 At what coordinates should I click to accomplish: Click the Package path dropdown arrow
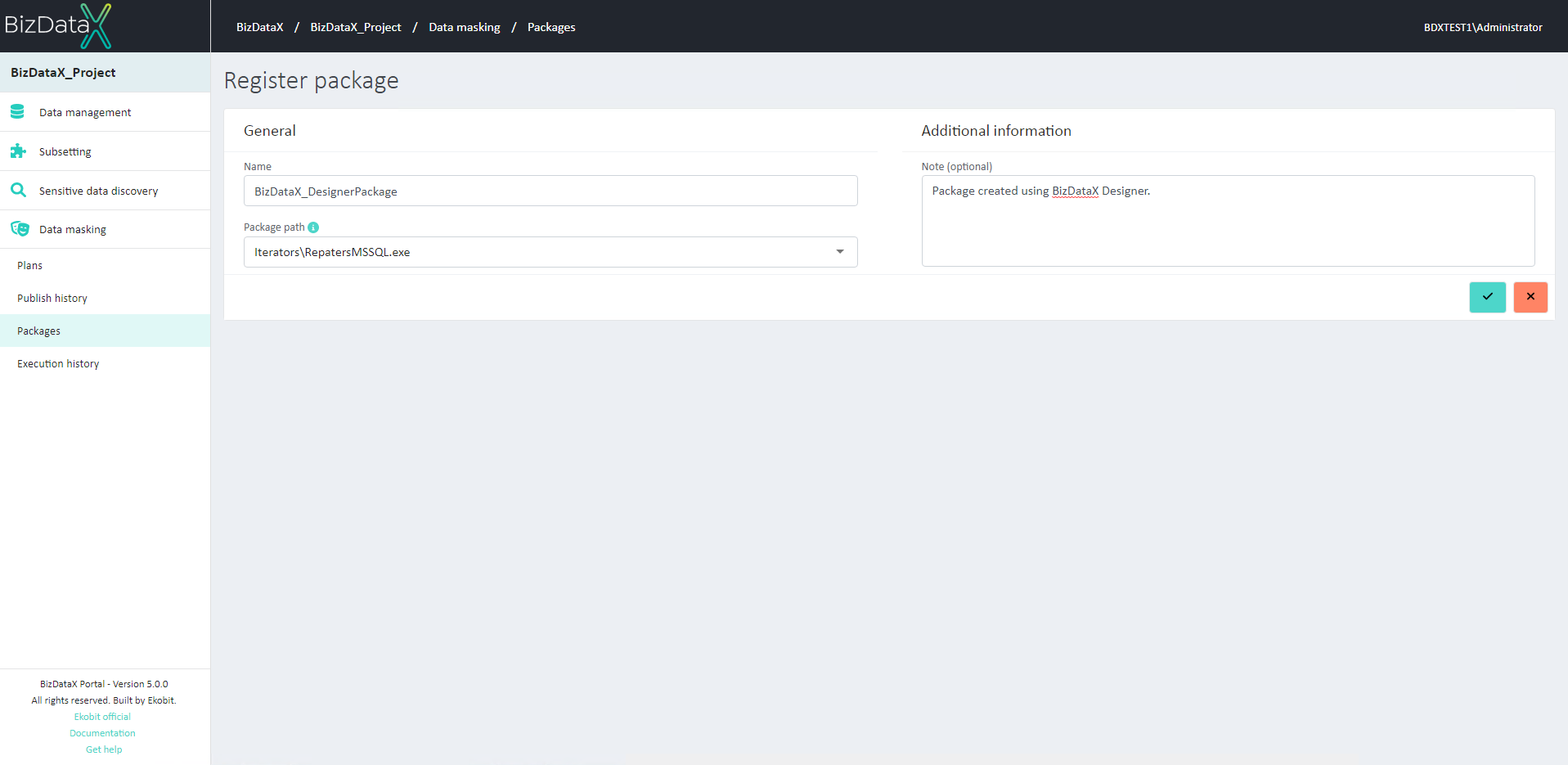[x=840, y=252]
